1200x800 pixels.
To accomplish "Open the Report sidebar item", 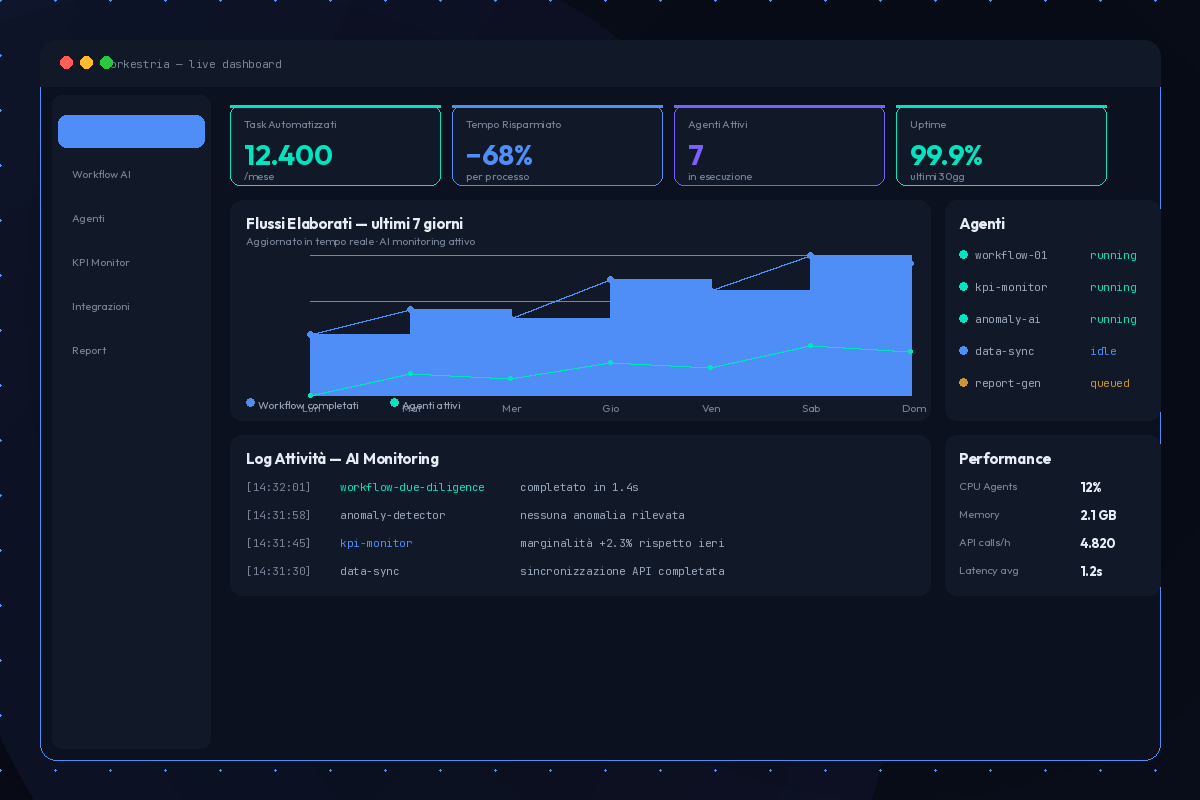I will (89, 351).
